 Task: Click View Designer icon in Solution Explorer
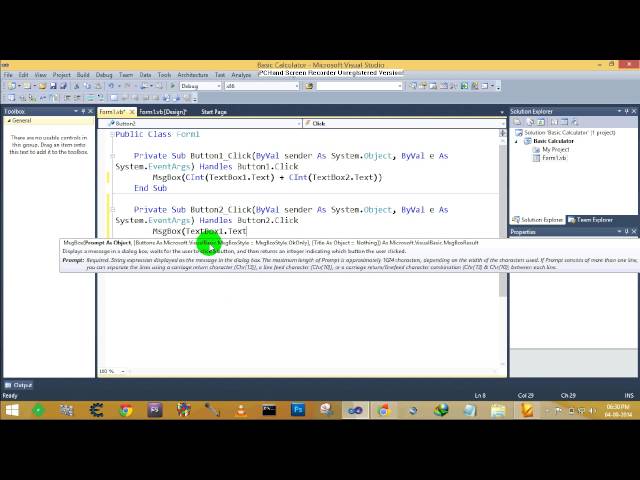[564, 122]
